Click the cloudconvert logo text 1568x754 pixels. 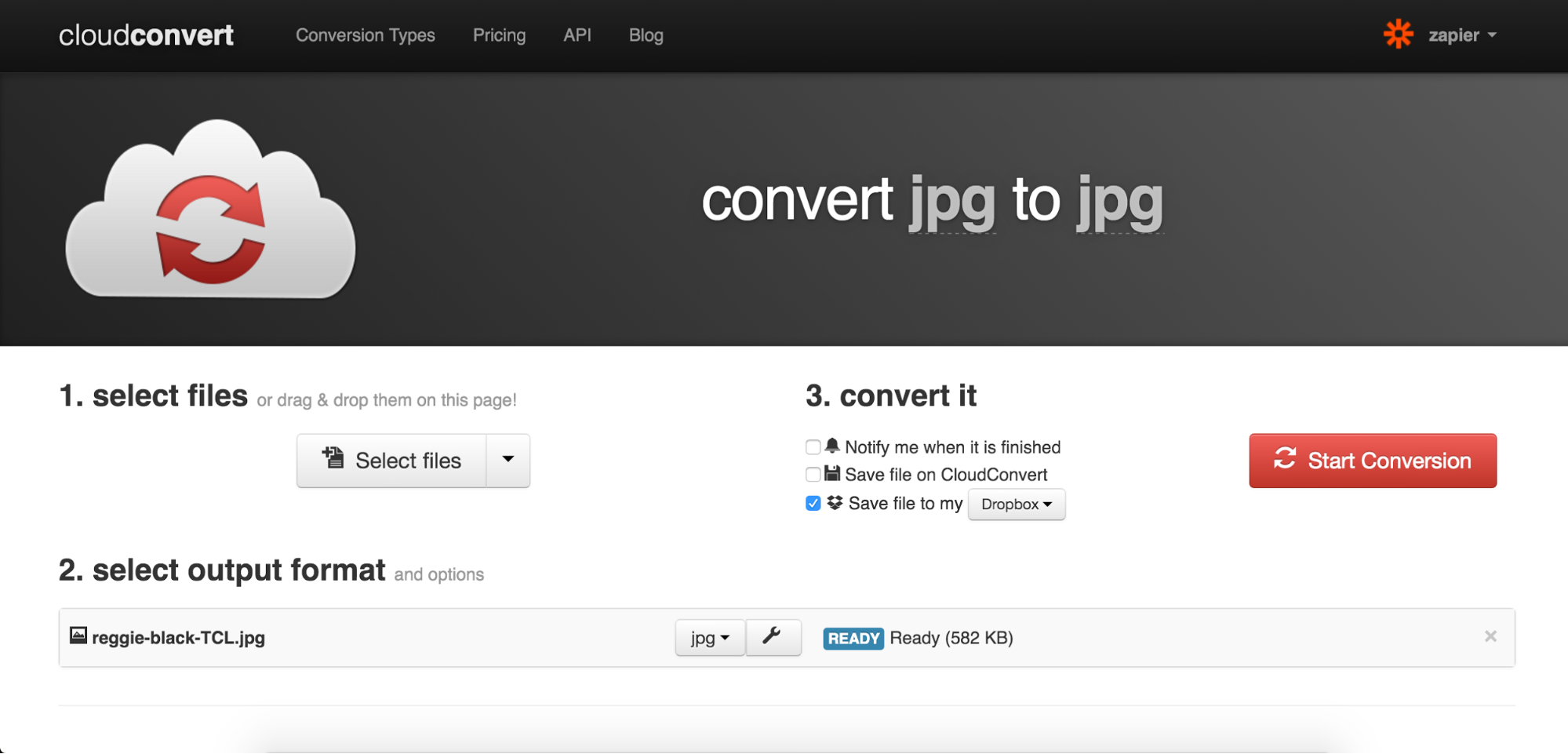click(x=146, y=35)
